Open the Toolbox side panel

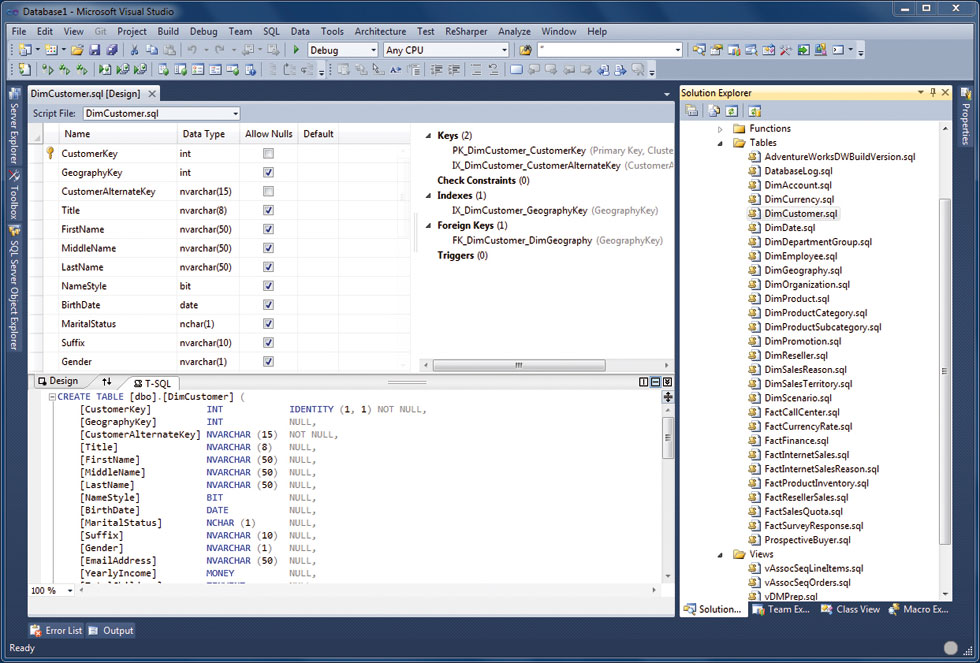point(14,194)
